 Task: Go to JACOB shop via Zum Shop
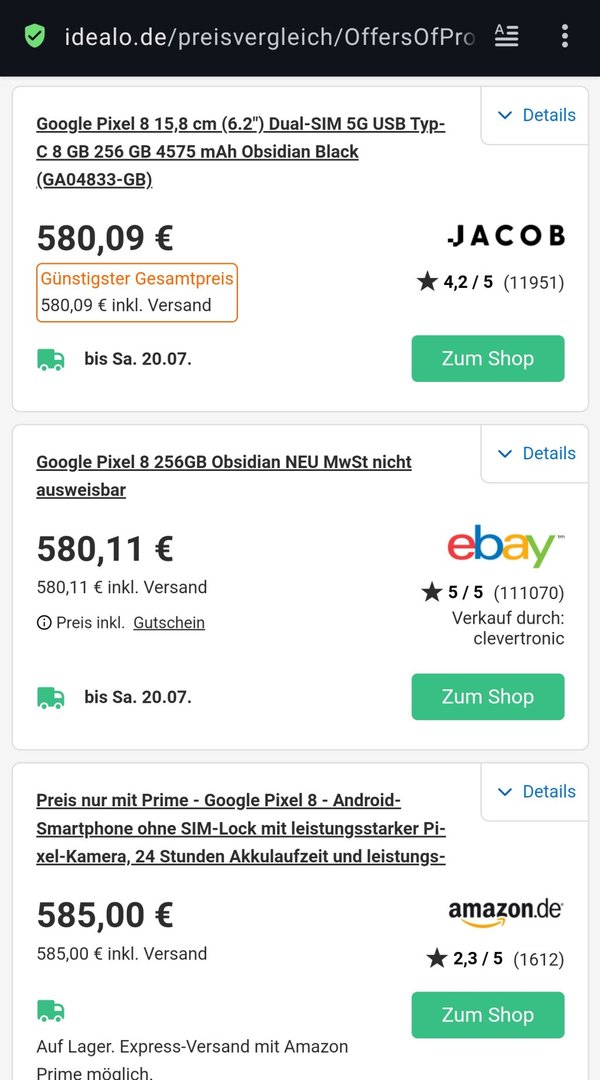click(488, 359)
